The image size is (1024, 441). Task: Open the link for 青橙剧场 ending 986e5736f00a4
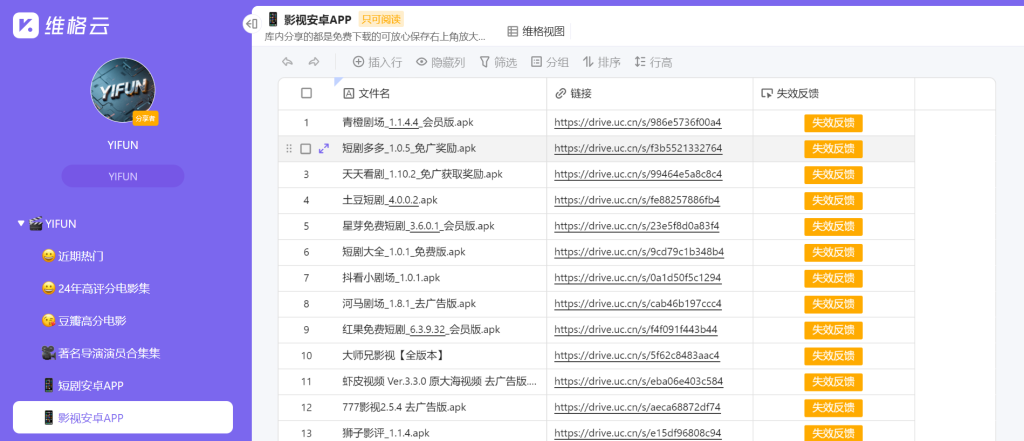point(637,123)
